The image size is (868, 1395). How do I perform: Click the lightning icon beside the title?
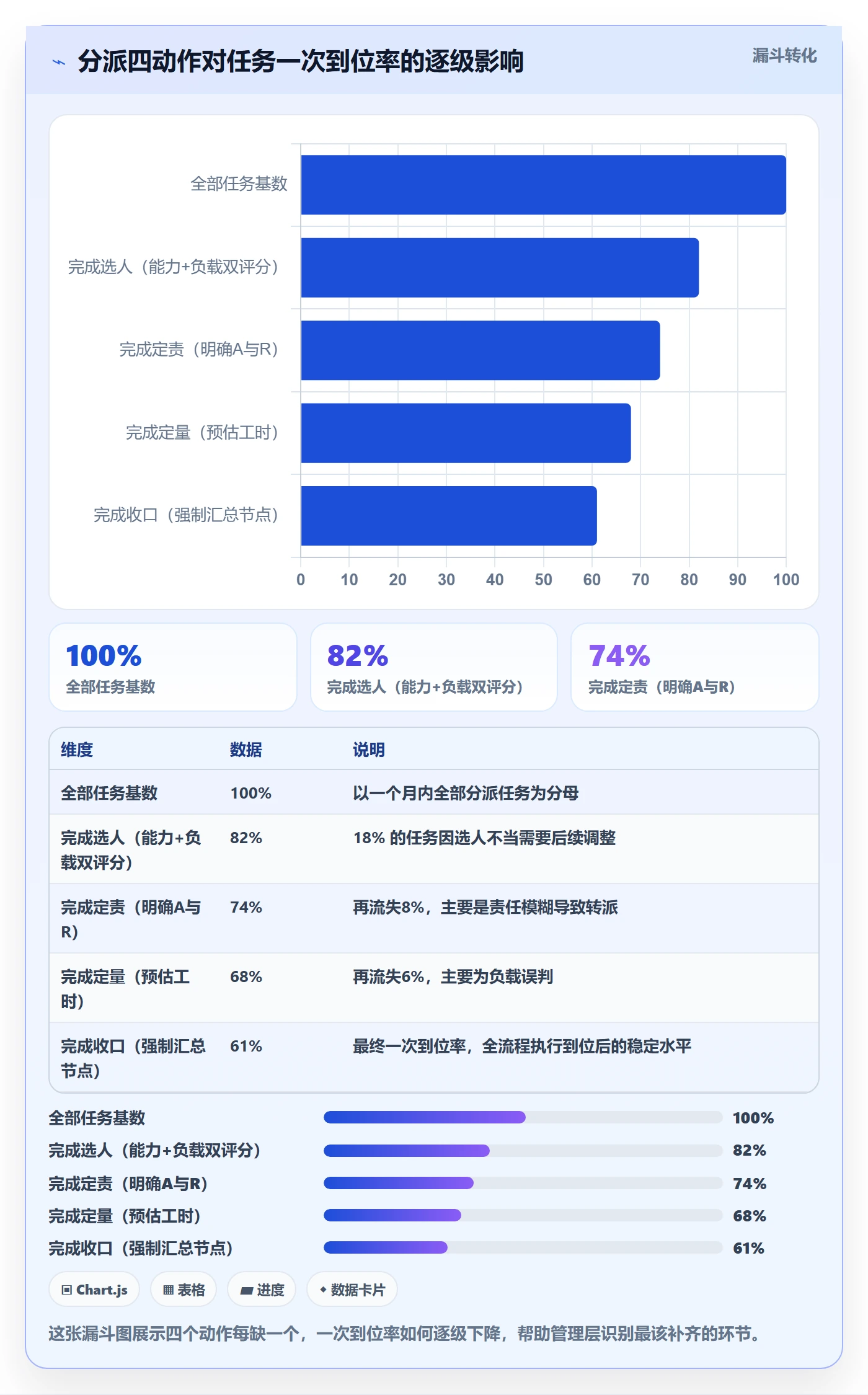point(59,62)
